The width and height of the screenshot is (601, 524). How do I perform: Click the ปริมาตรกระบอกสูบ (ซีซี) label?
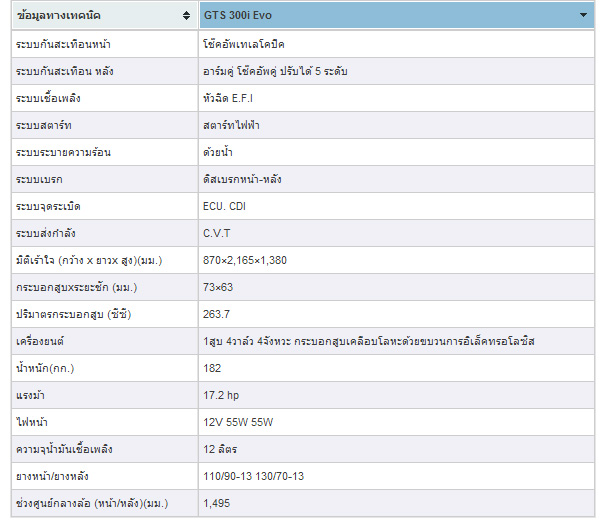coord(74,315)
